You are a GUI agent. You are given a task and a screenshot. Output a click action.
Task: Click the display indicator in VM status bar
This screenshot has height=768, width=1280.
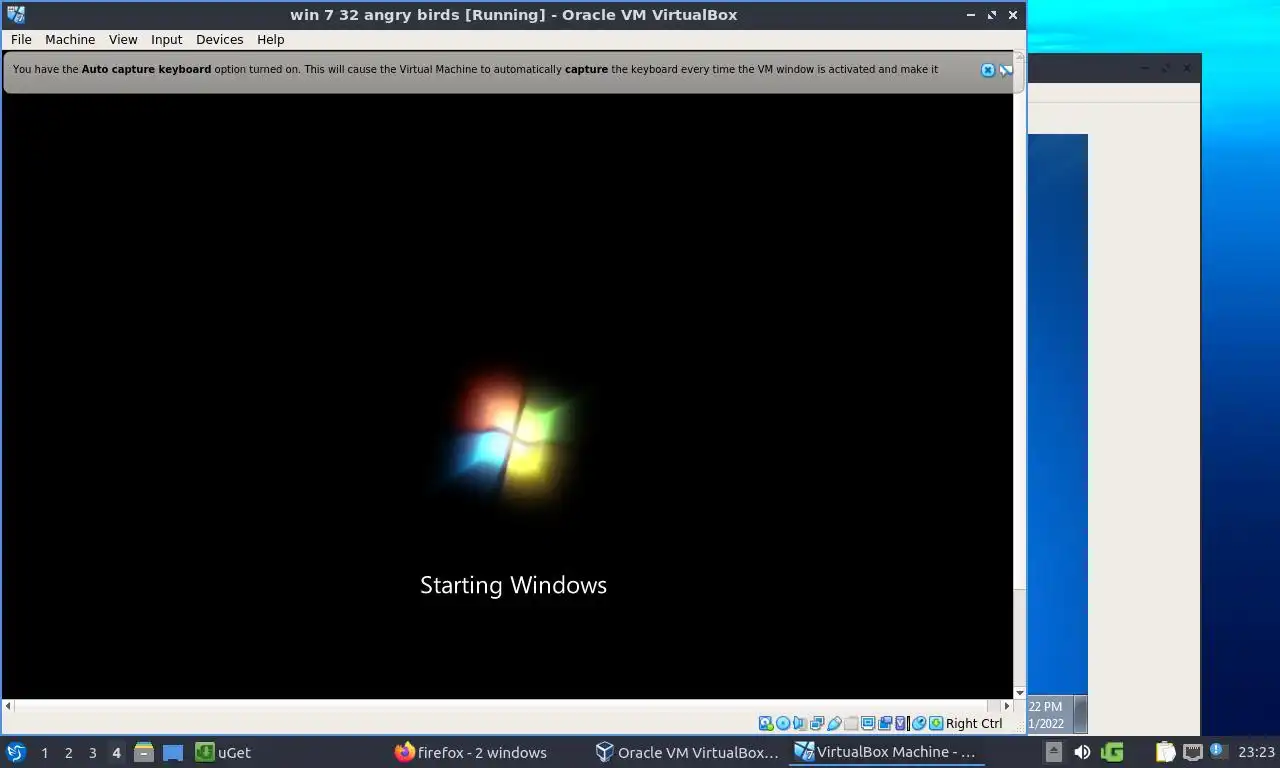[868, 723]
